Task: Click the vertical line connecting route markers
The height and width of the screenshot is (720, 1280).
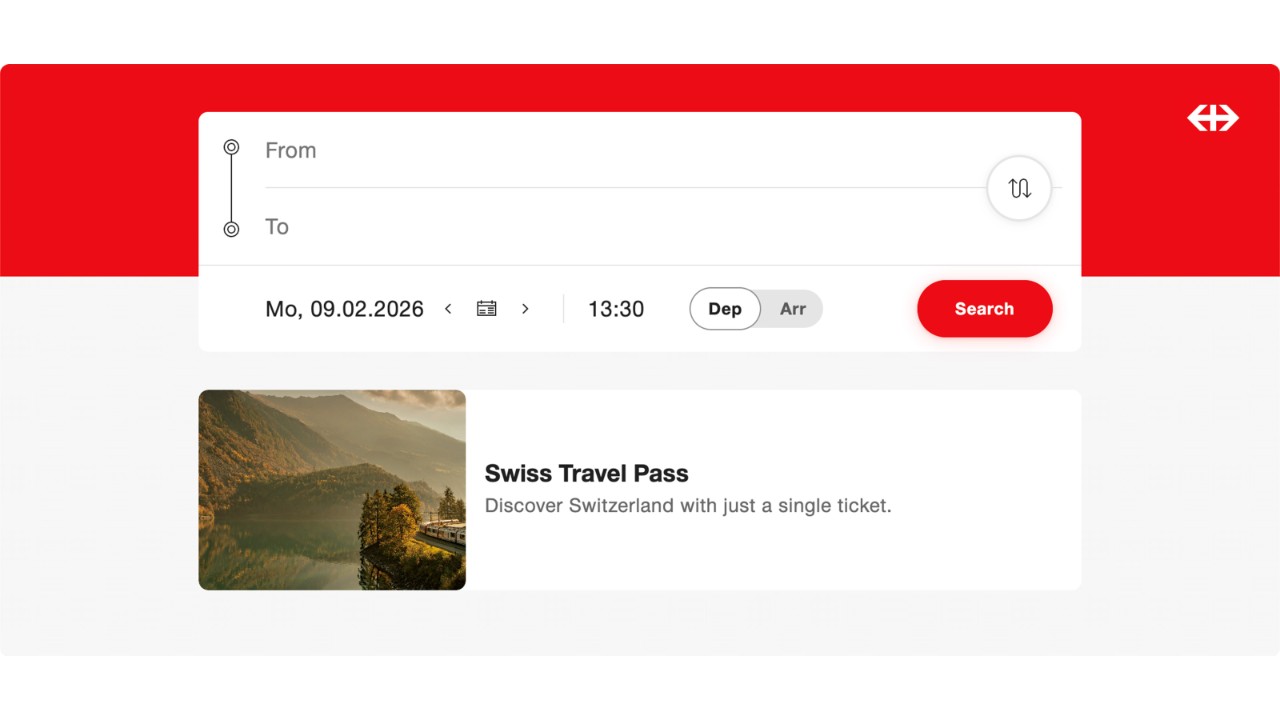Action: (x=231, y=188)
